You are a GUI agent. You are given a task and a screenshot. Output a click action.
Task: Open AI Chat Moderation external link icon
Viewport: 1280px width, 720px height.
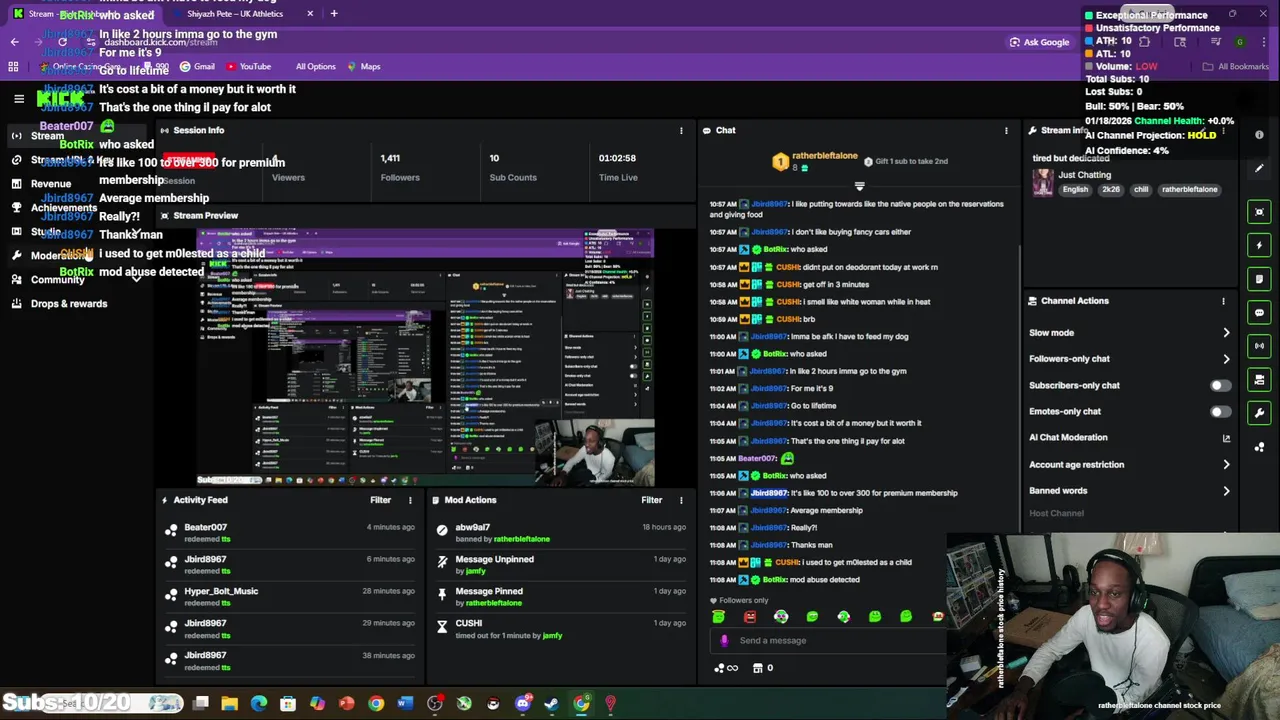tap(1226, 438)
